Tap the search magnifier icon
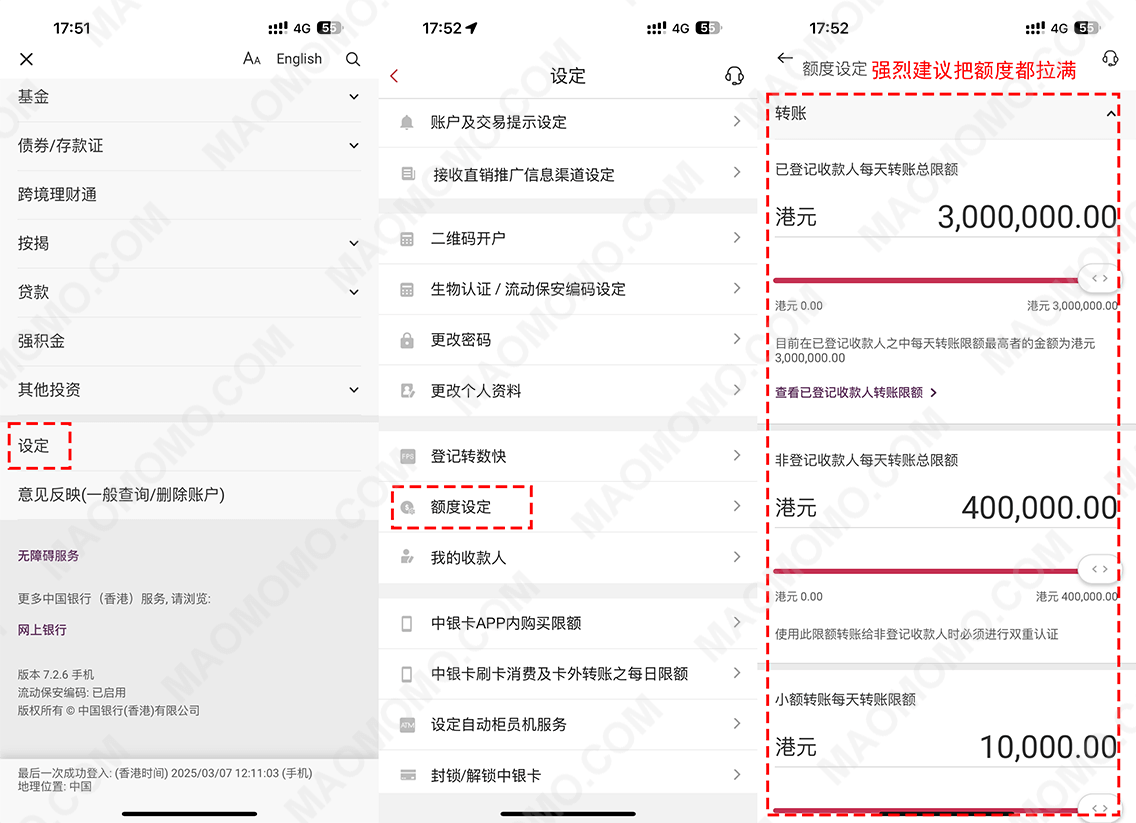This screenshot has height=823, width=1136. point(353,60)
